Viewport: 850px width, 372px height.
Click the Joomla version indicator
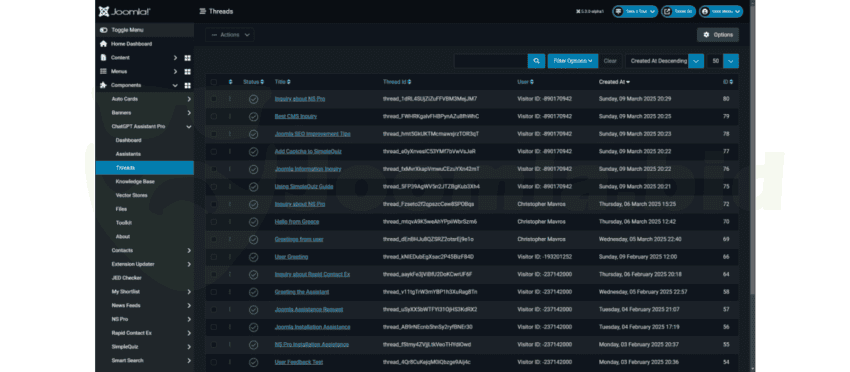pos(591,11)
